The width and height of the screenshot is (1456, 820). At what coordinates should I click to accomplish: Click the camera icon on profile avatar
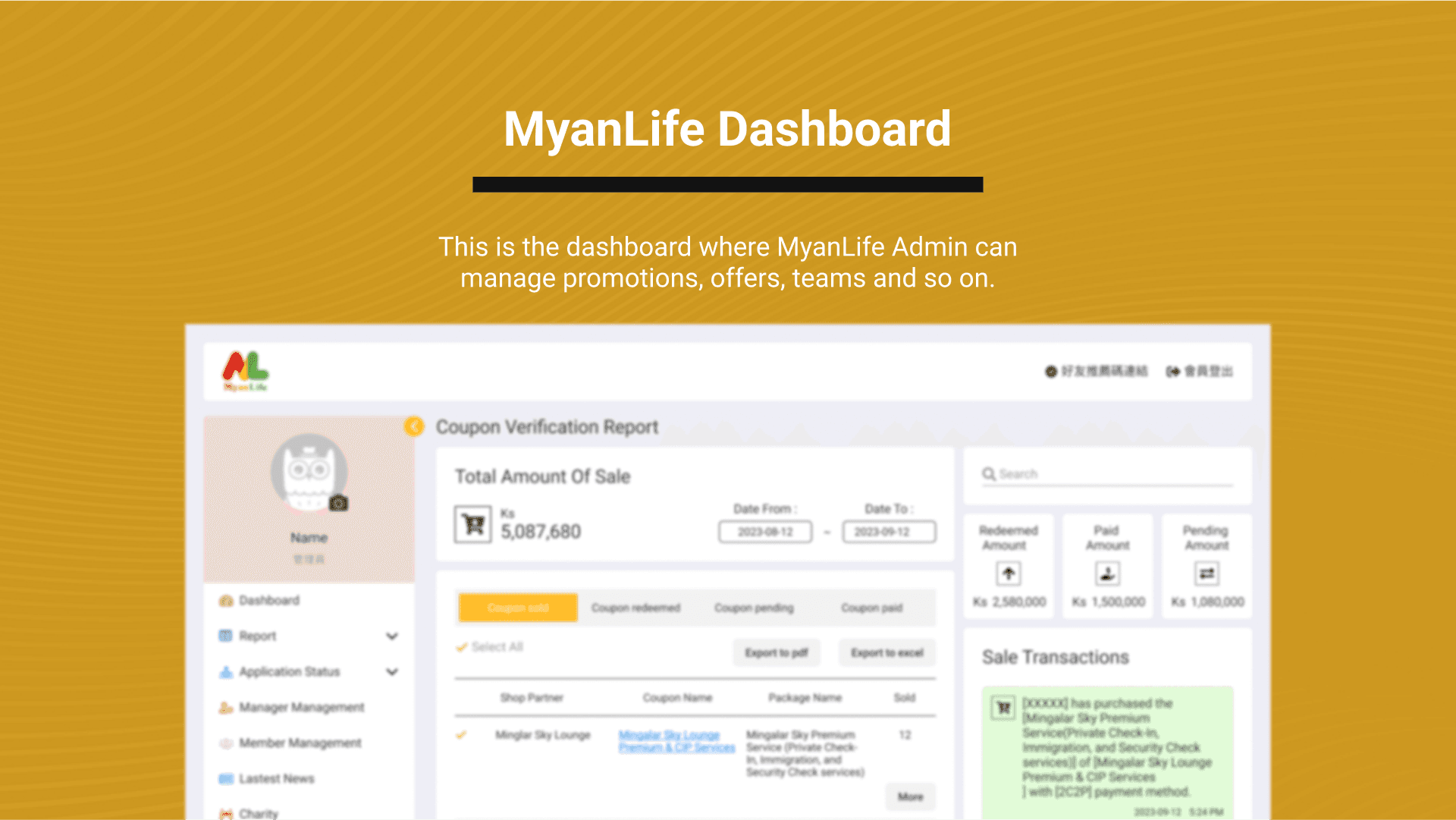click(339, 503)
